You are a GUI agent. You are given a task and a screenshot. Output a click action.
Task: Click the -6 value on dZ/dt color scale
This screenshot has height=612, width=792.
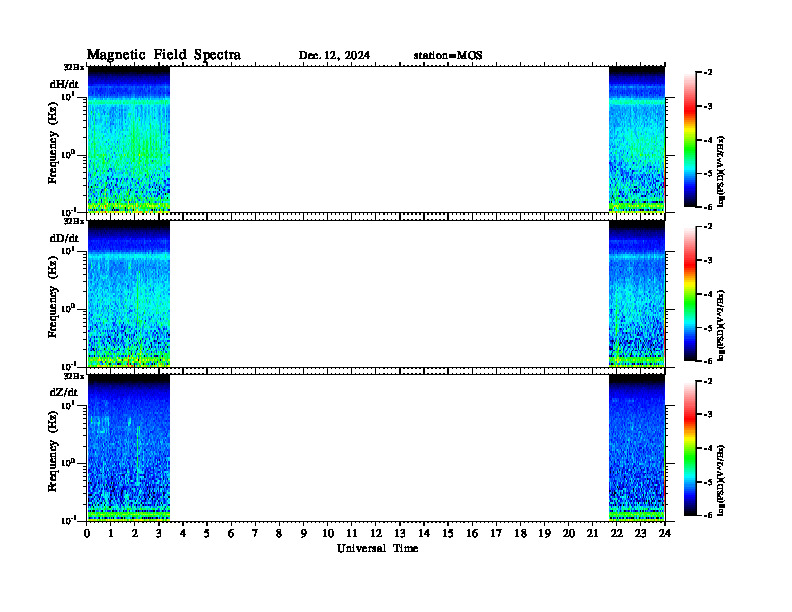point(707,515)
